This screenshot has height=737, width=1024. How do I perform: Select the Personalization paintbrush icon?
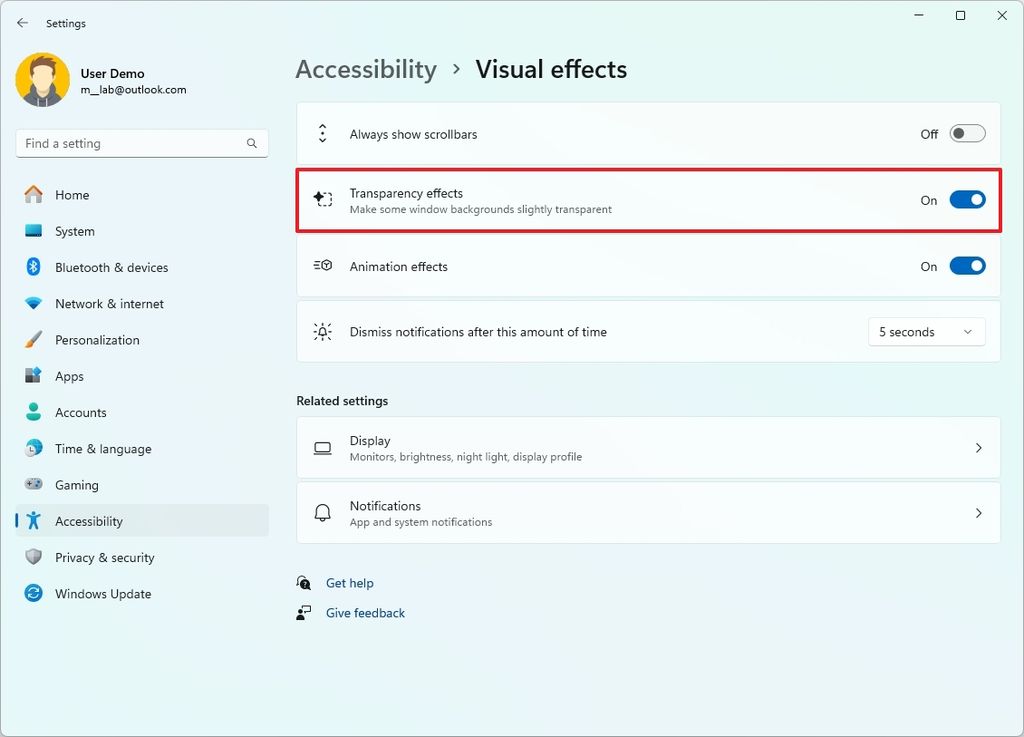point(35,339)
